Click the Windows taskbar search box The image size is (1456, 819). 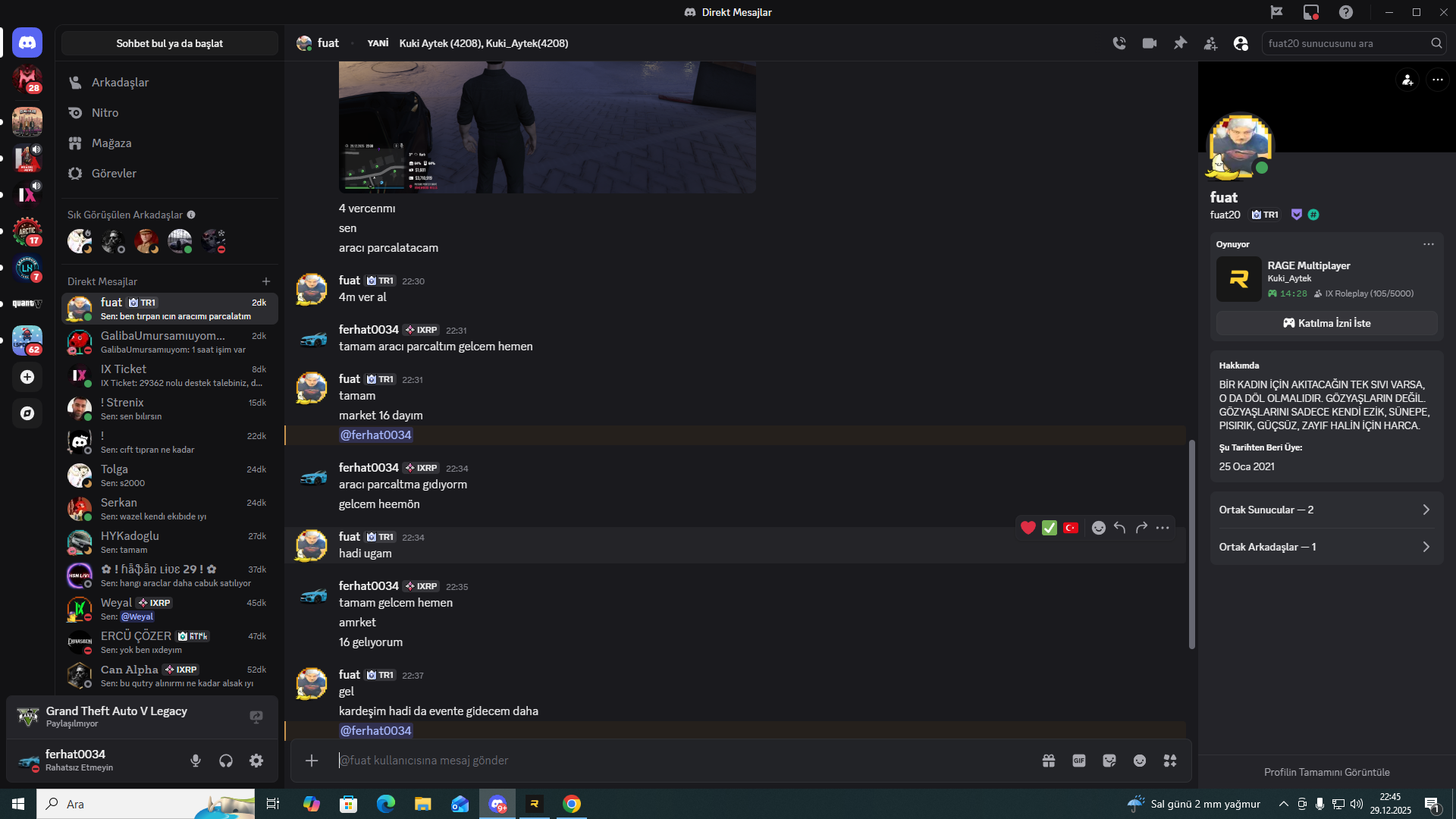click(146, 804)
